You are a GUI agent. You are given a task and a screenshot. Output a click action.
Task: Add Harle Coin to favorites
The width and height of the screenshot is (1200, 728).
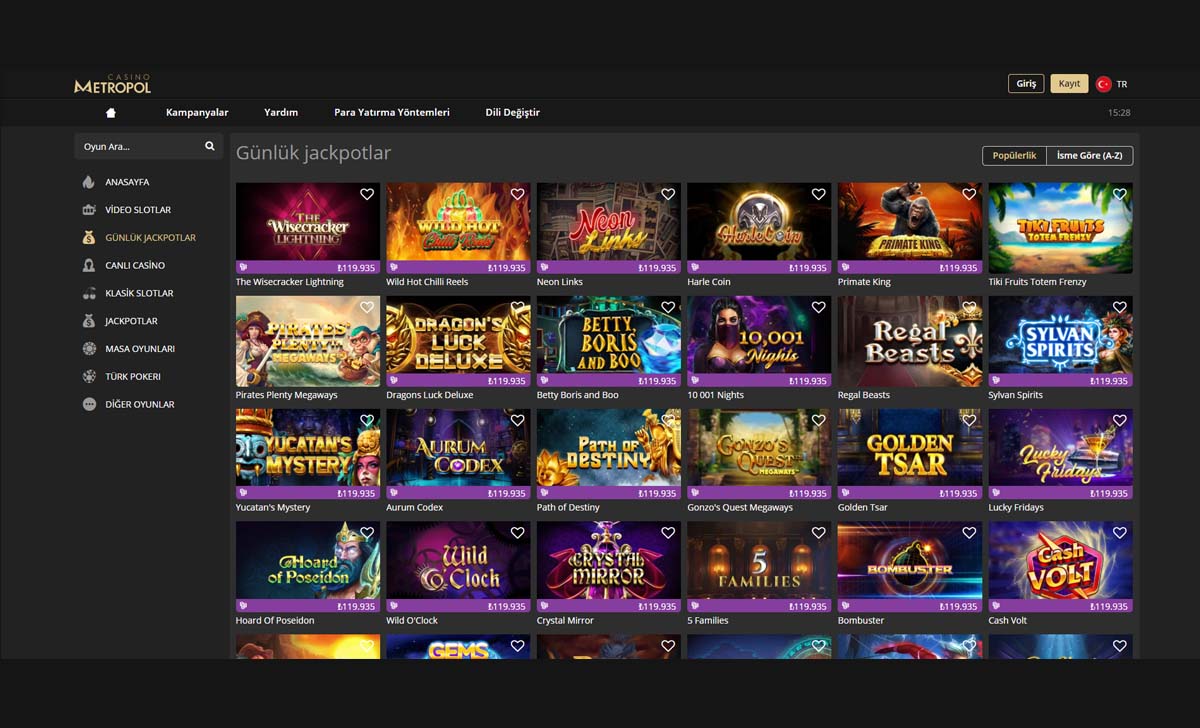coord(818,194)
